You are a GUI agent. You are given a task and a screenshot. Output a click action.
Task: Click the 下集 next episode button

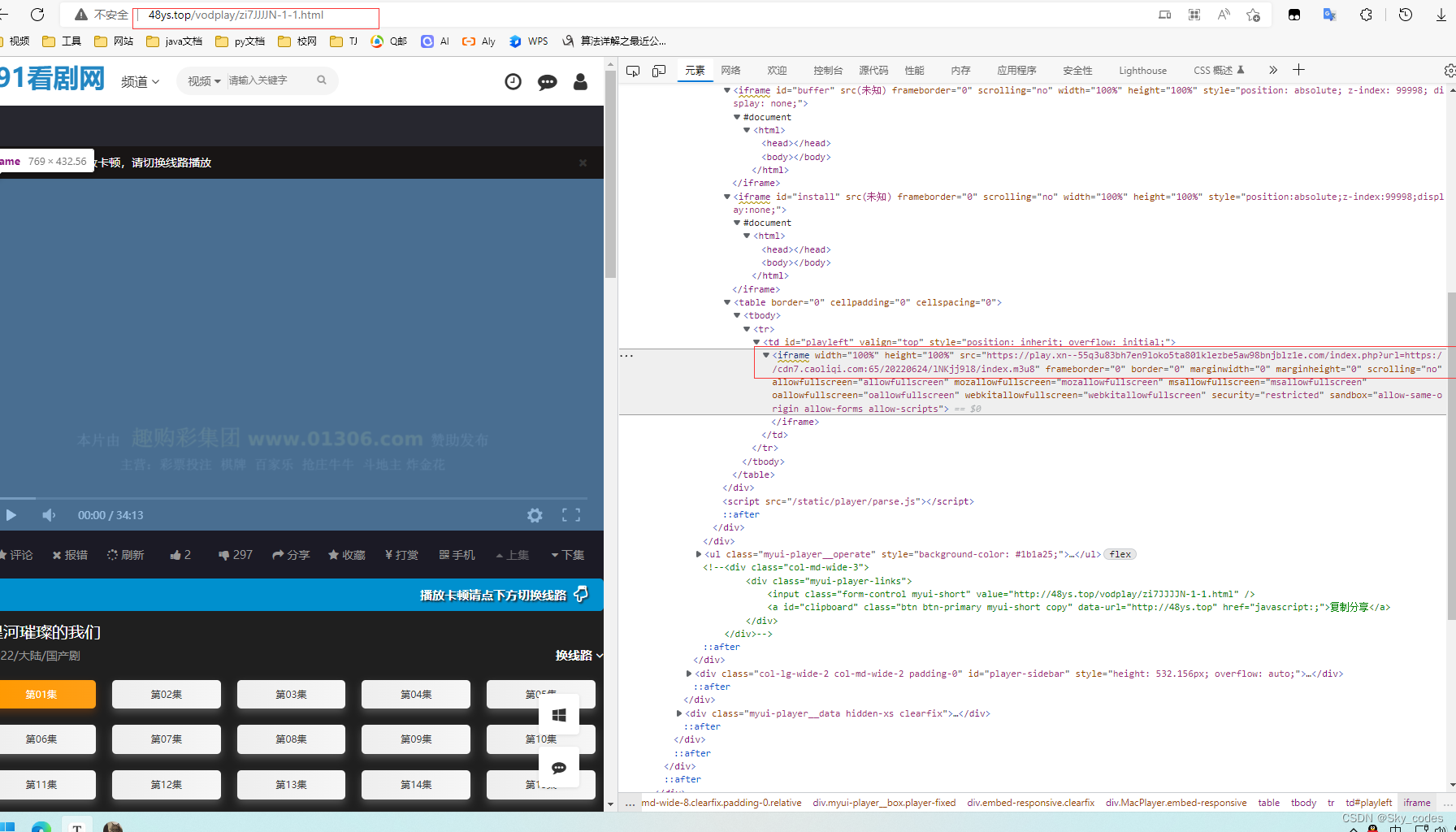click(568, 555)
